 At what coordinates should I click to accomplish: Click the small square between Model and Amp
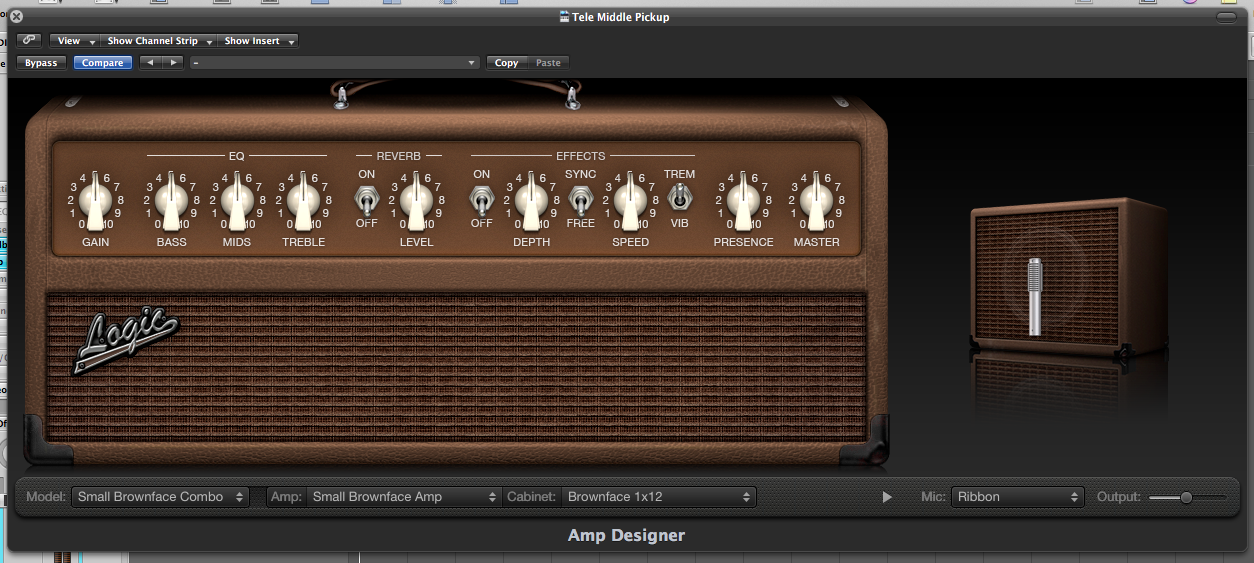pyautogui.click(x=258, y=496)
